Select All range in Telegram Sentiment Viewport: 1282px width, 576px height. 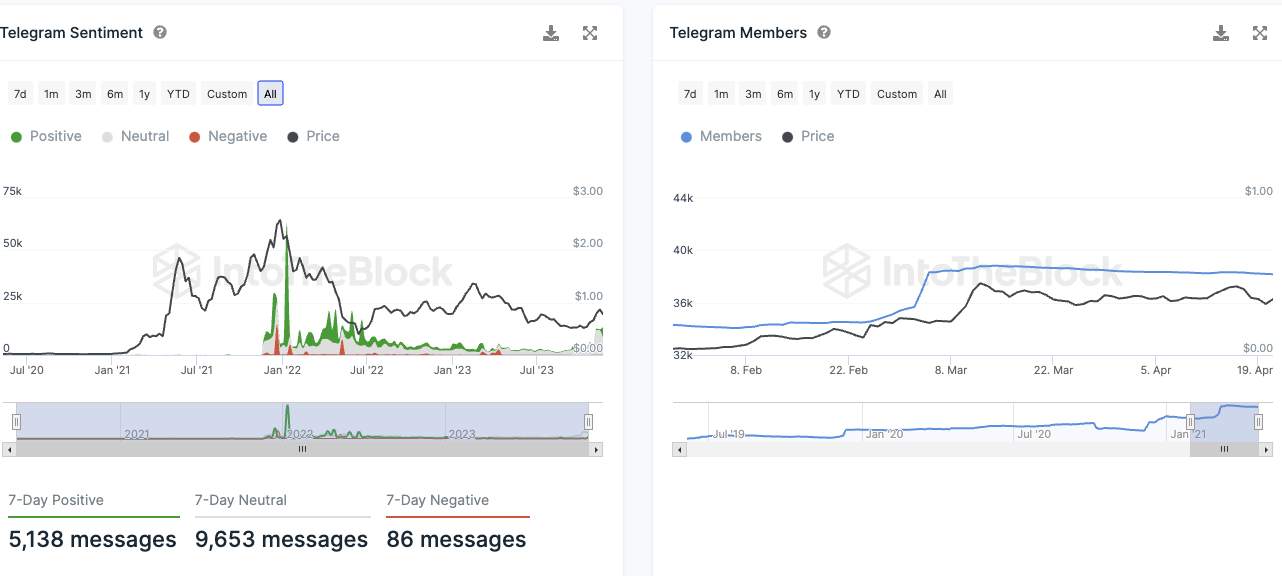[x=270, y=94]
